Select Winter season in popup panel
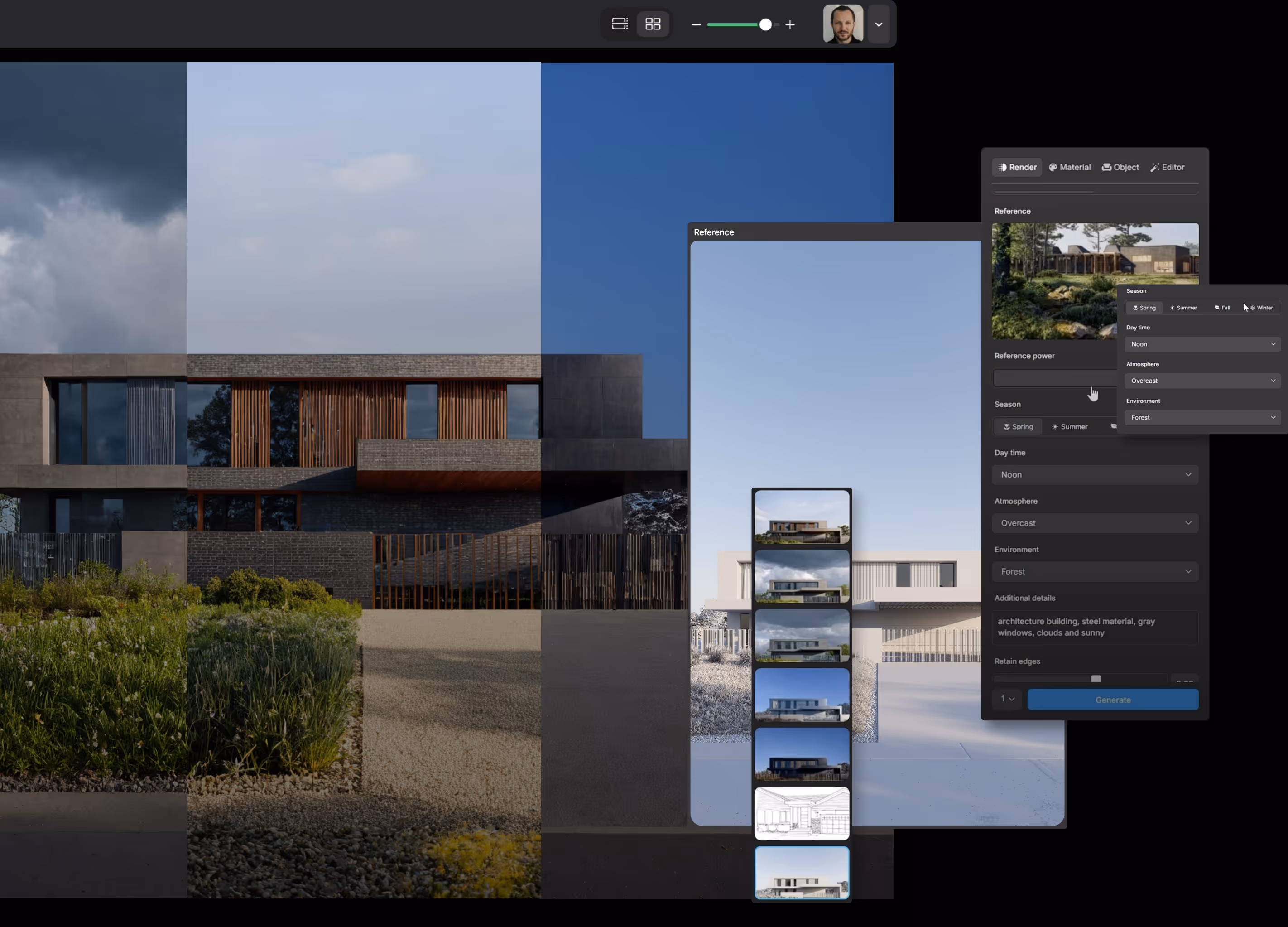Image resolution: width=1288 pixels, height=927 pixels. 1261,307
